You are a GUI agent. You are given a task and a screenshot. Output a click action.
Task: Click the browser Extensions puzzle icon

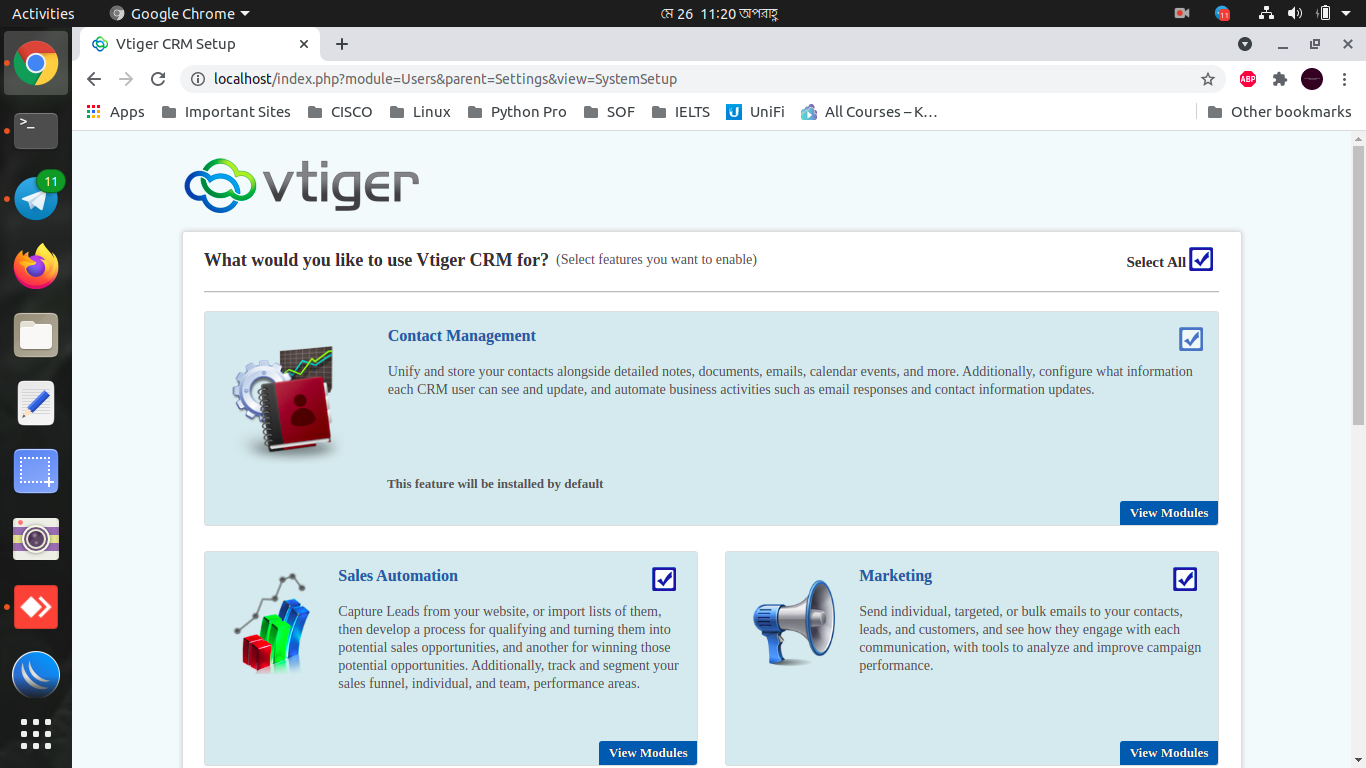point(1279,78)
